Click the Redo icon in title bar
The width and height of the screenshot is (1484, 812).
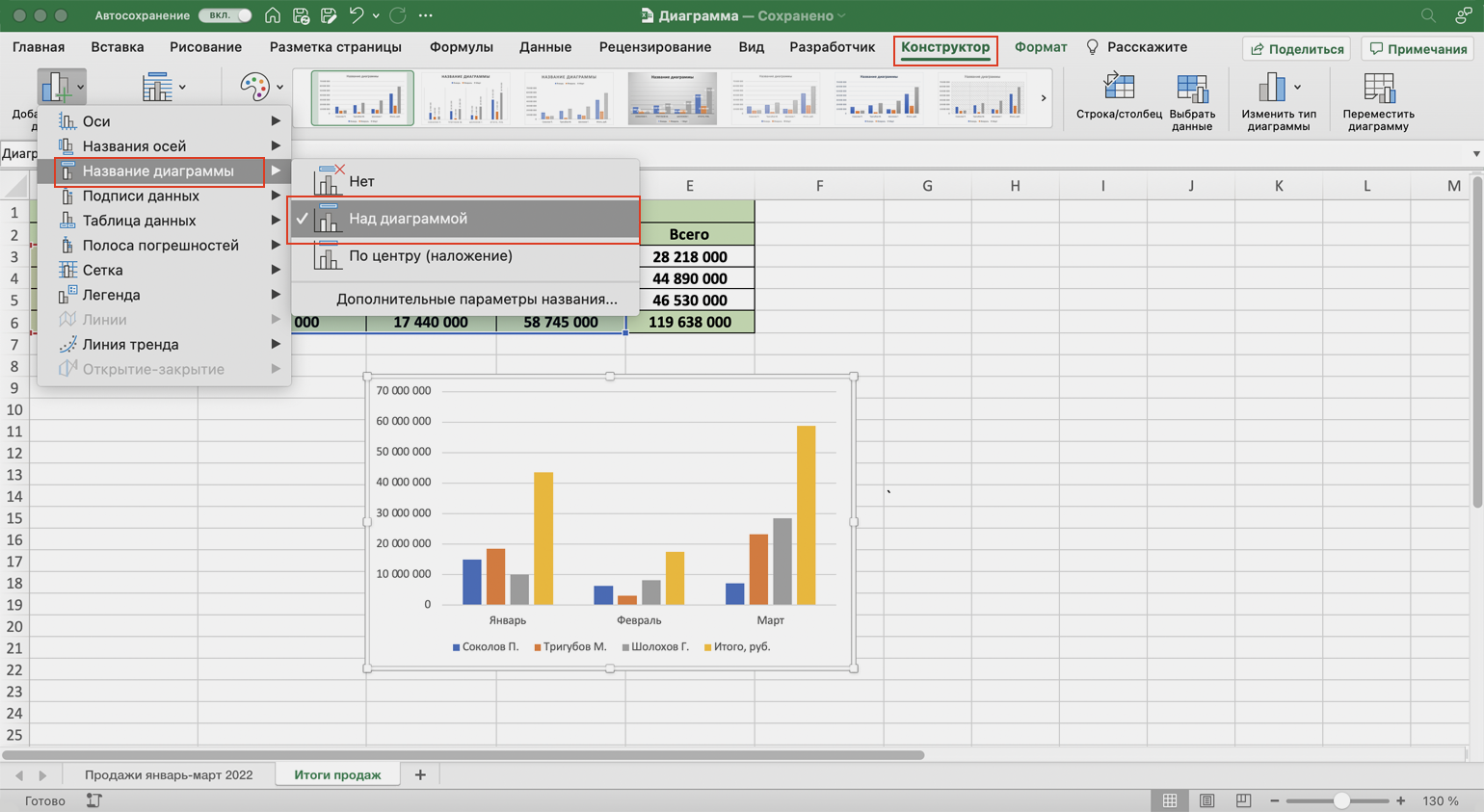tap(398, 15)
